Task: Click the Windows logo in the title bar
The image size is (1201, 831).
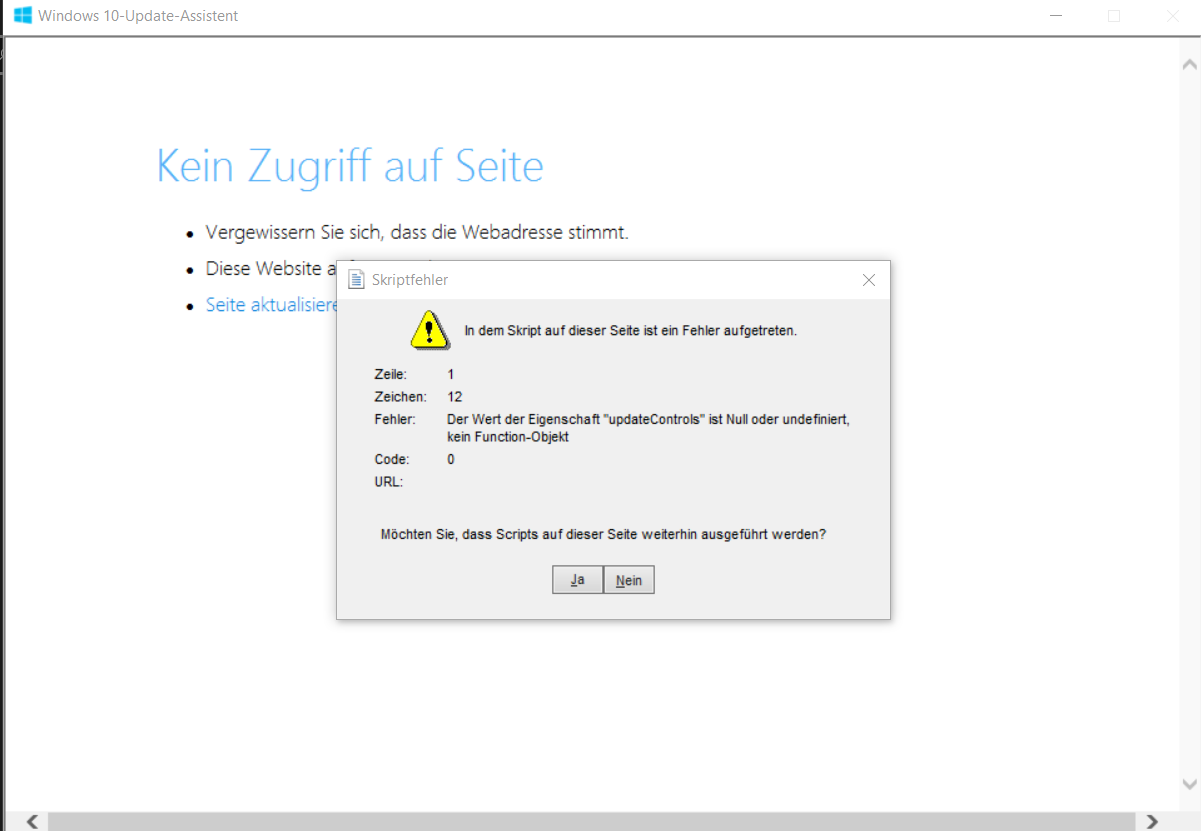Action: pos(22,16)
